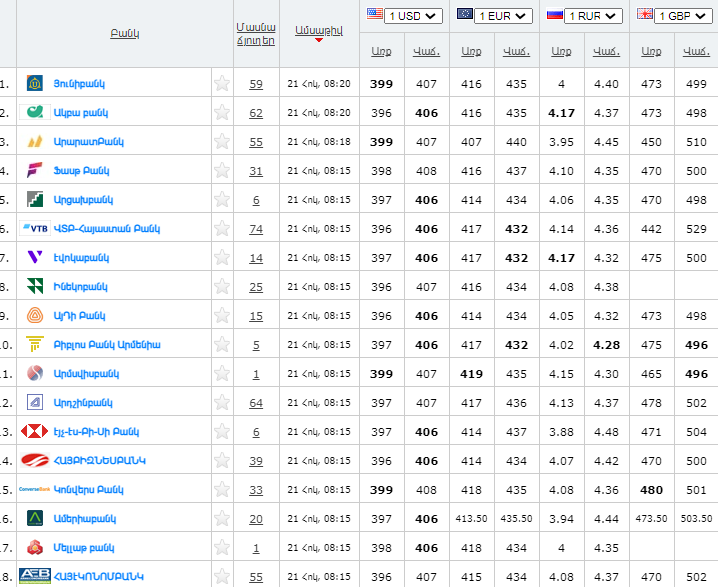This screenshot has height=587, width=718.
Task: Open the 1 RUR currency dropdown
Action: tap(593, 16)
